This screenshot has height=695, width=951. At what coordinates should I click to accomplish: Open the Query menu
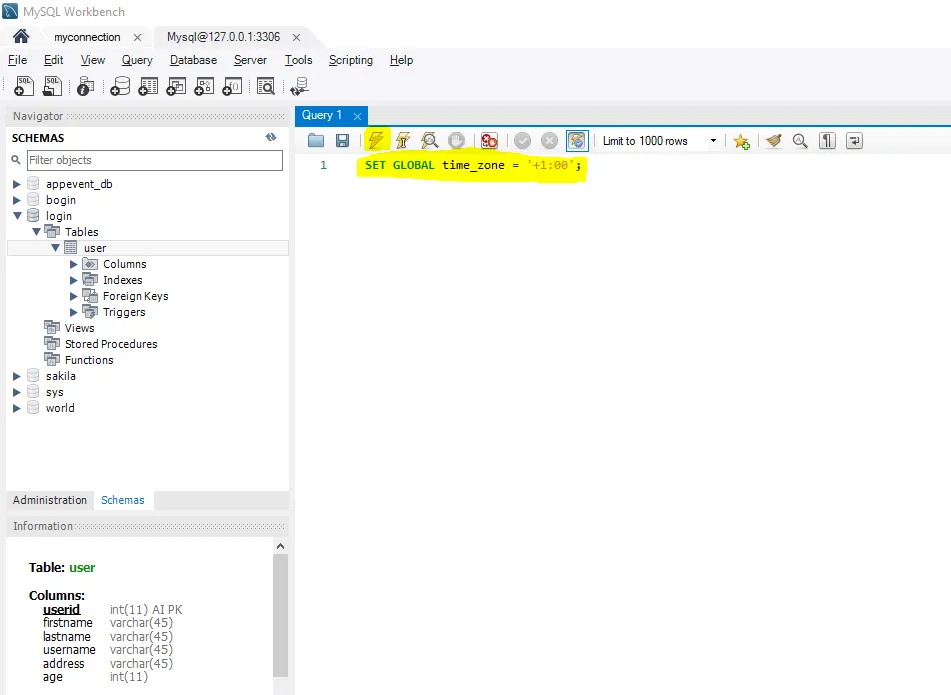(x=137, y=60)
